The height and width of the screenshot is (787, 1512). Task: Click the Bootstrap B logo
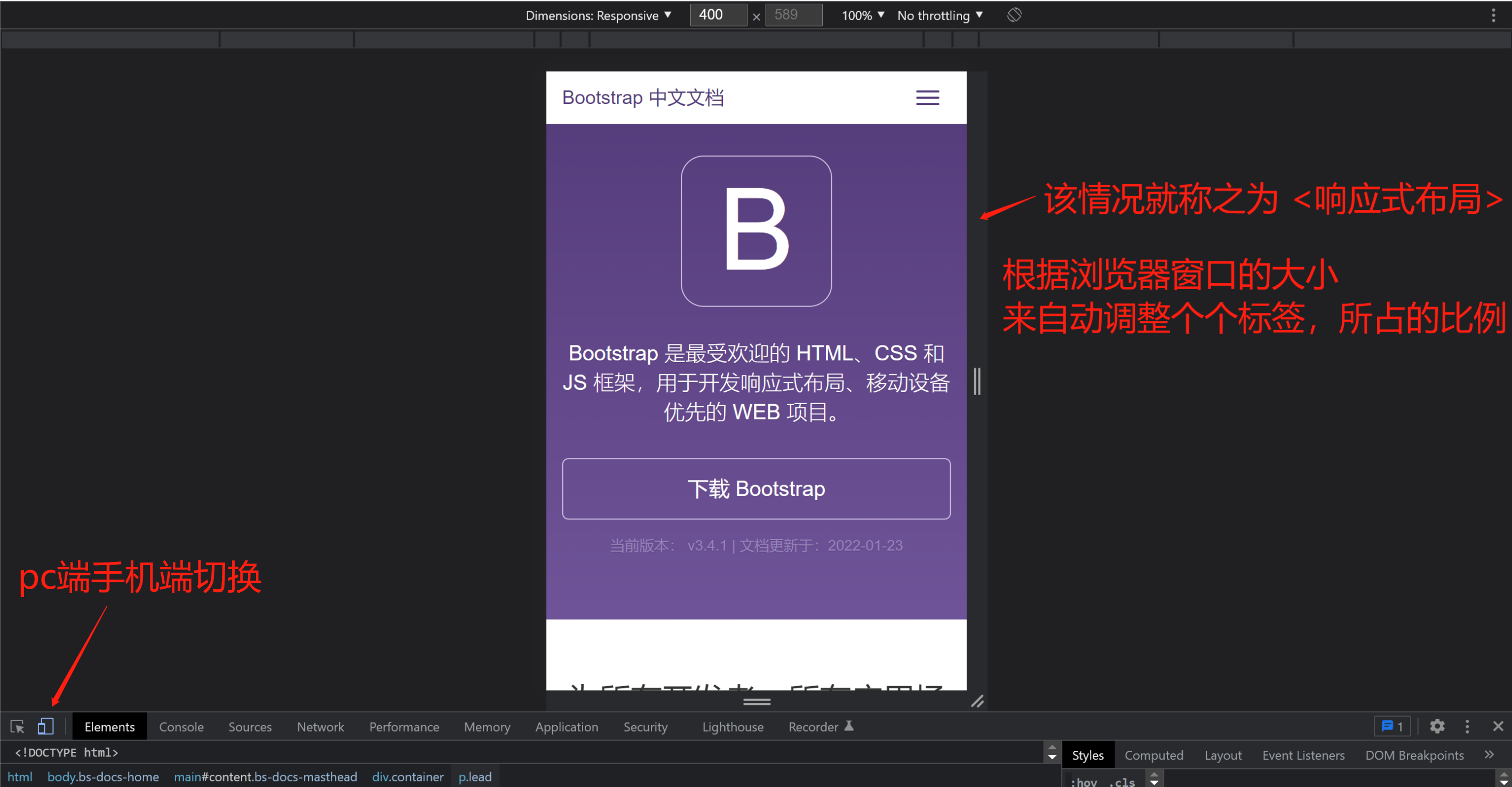coord(756,231)
